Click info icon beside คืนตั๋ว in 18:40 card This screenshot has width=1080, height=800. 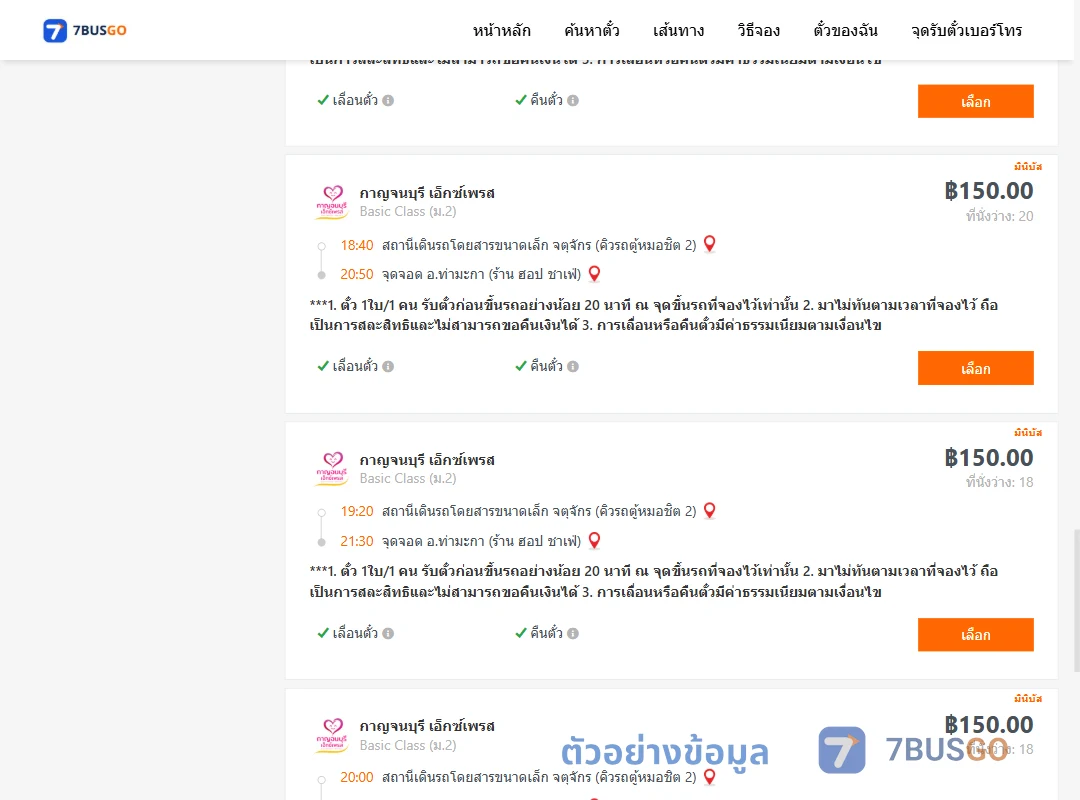[573, 367]
